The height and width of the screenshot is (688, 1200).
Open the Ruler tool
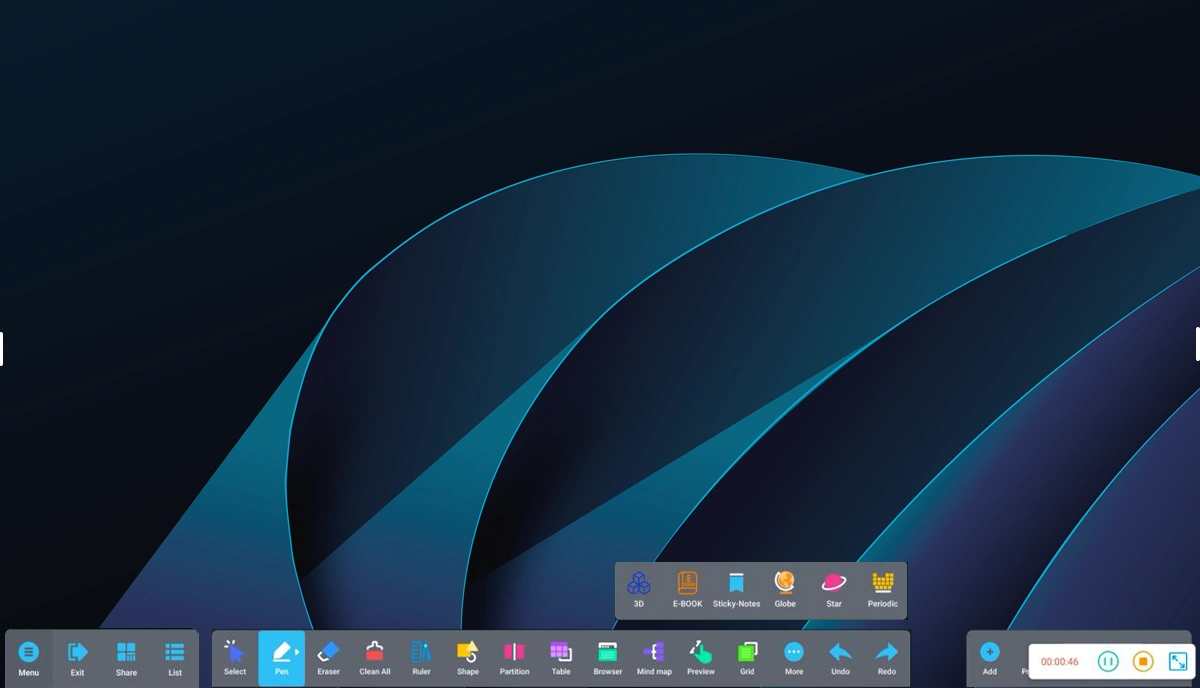pyautogui.click(x=421, y=657)
